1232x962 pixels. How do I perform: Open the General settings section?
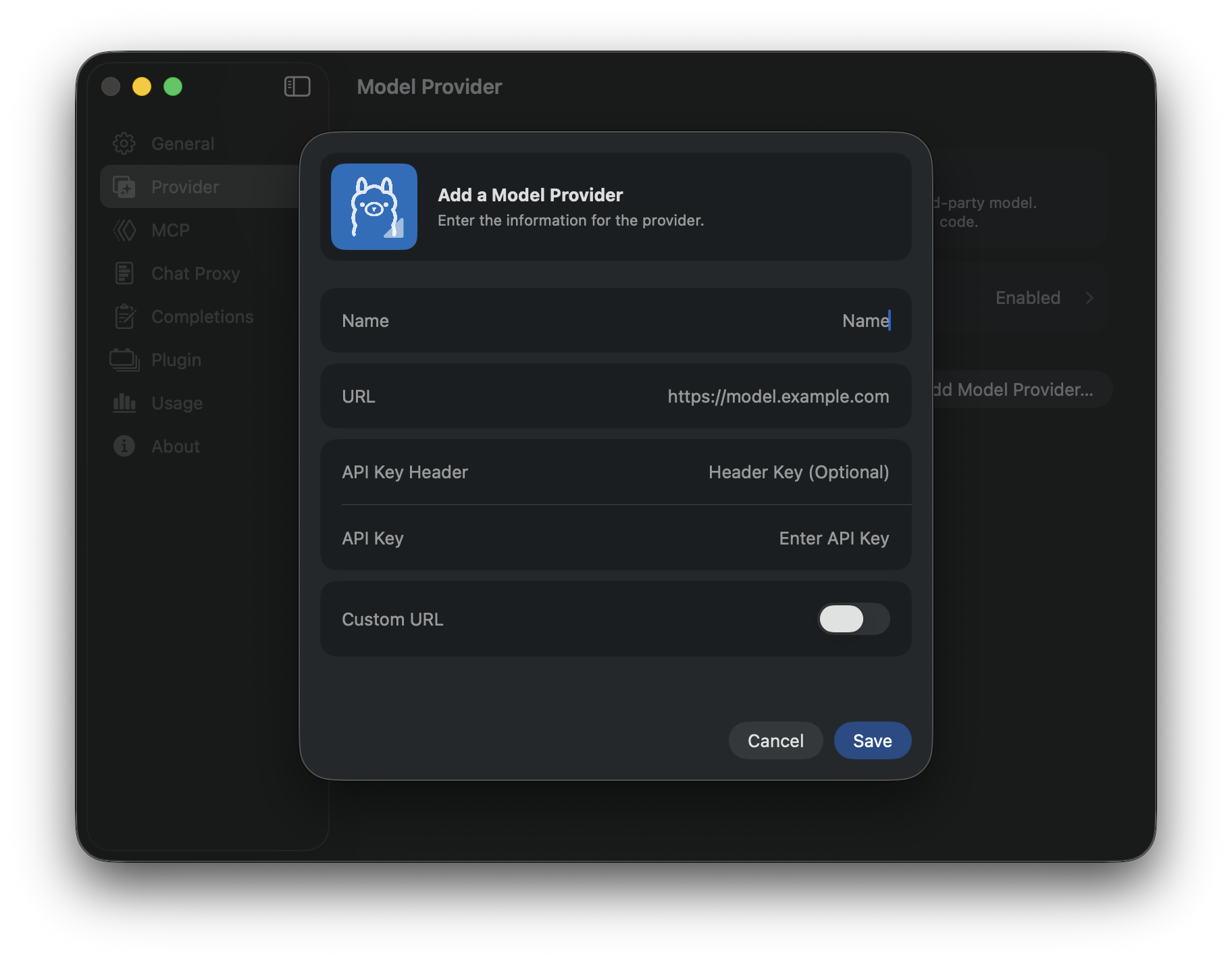[x=182, y=143]
